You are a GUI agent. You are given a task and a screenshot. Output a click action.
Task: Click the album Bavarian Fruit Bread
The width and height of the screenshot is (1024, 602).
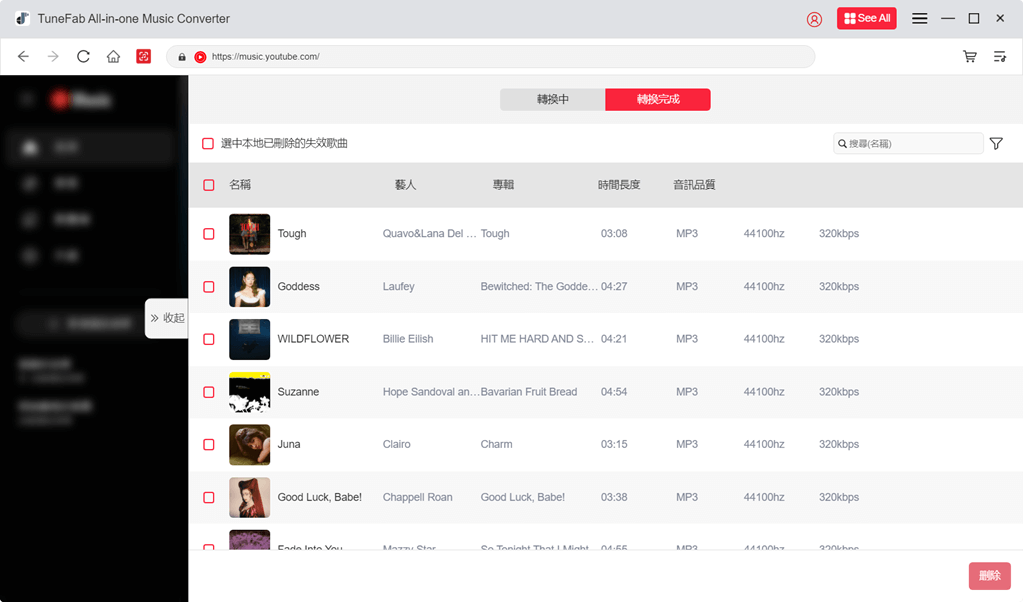coord(529,392)
